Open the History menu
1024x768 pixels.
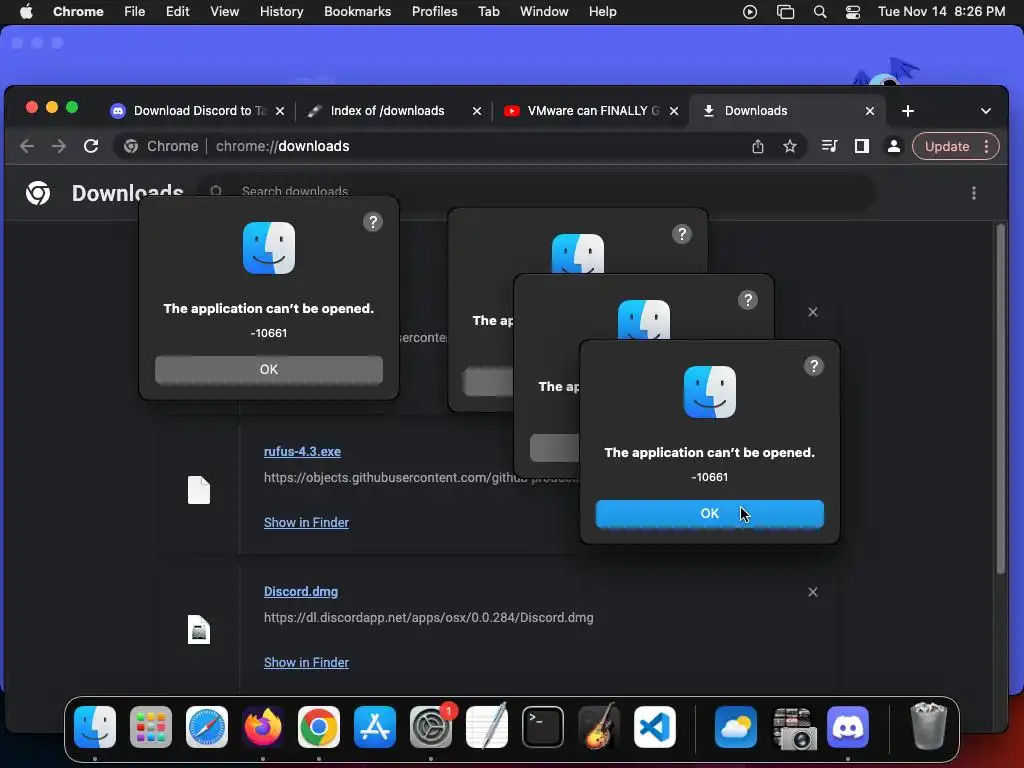pos(281,12)
